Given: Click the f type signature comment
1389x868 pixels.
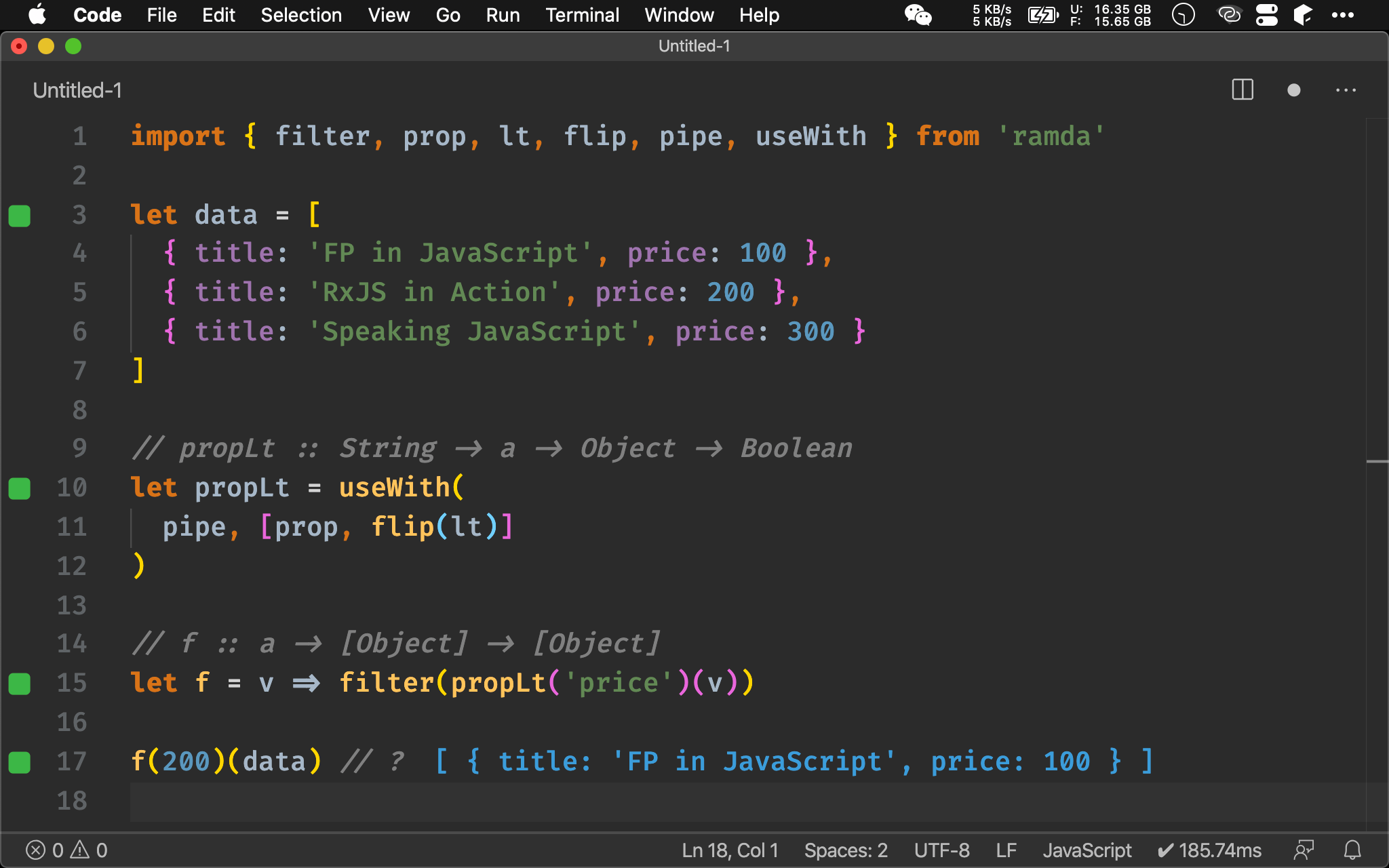Looking at the screenshot, I should (396, 644).
